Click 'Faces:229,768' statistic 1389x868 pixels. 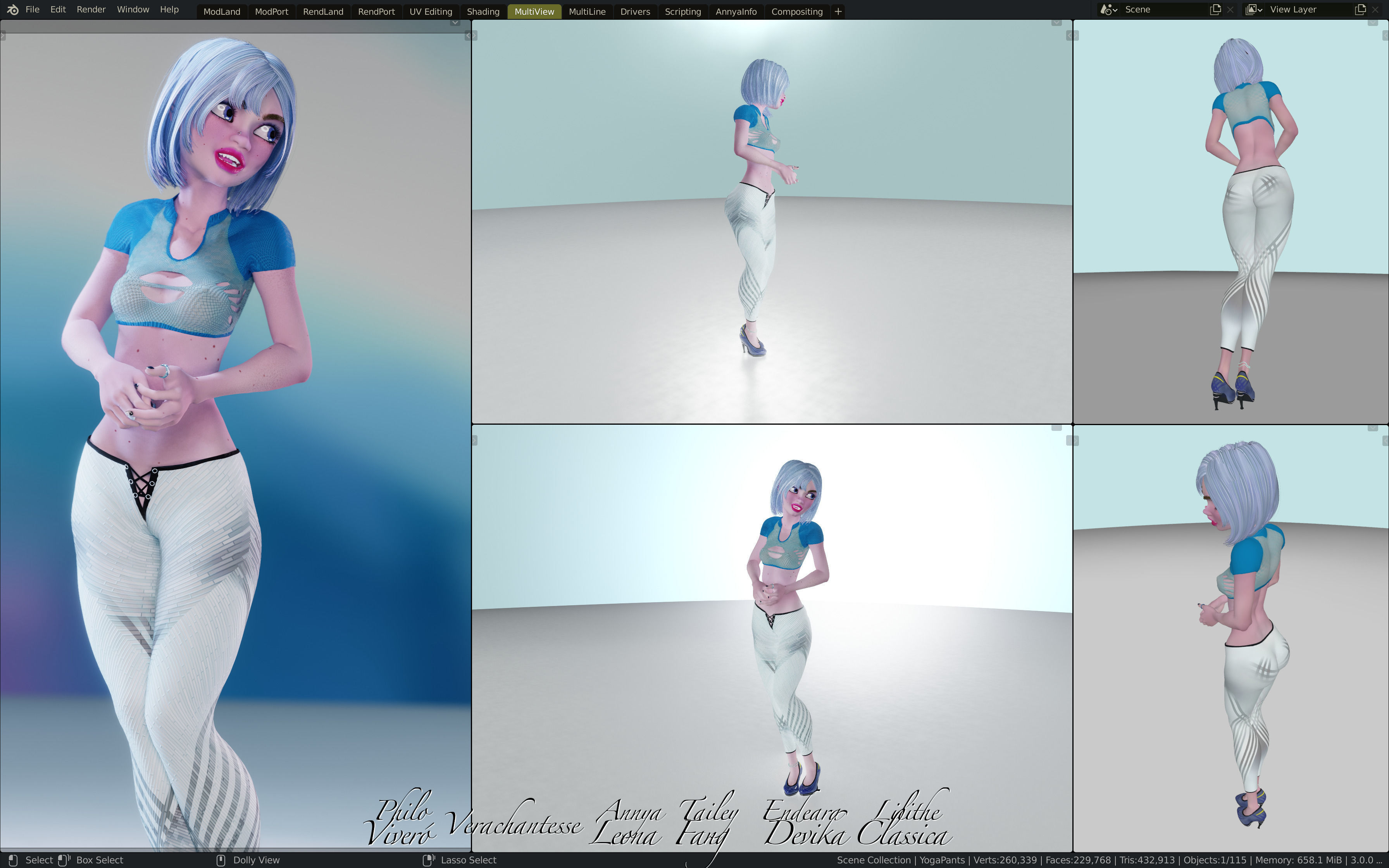[x=1079, y=860]
